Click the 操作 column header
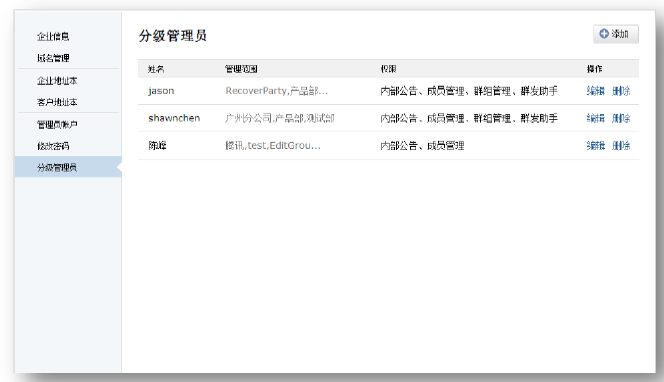 pos(594,69)
